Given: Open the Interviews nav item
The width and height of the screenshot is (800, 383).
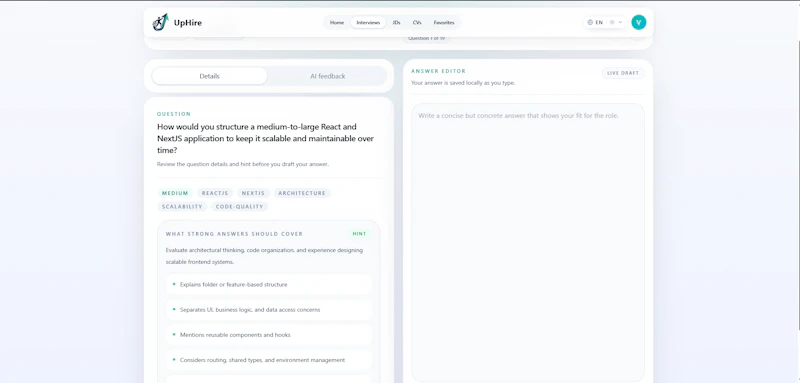Looking at the screenshot, I should coord(368,22).
